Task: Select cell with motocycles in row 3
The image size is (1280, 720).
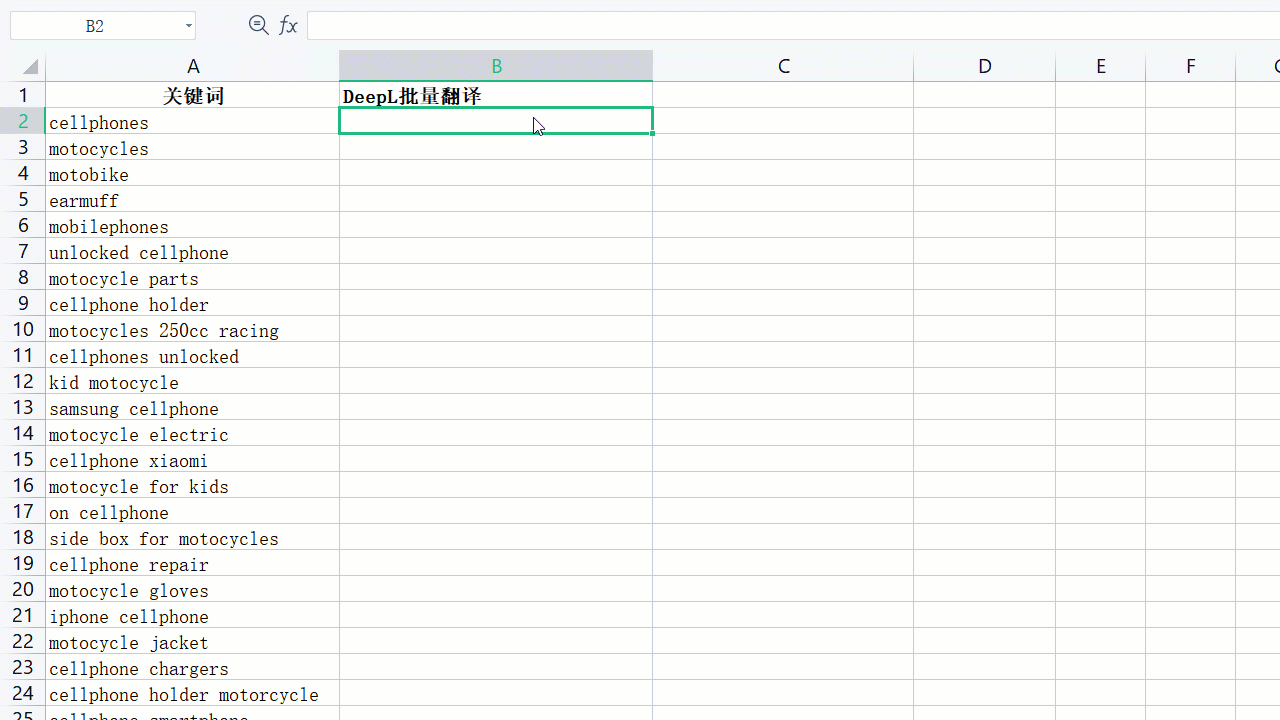Action: click(193, 148)
